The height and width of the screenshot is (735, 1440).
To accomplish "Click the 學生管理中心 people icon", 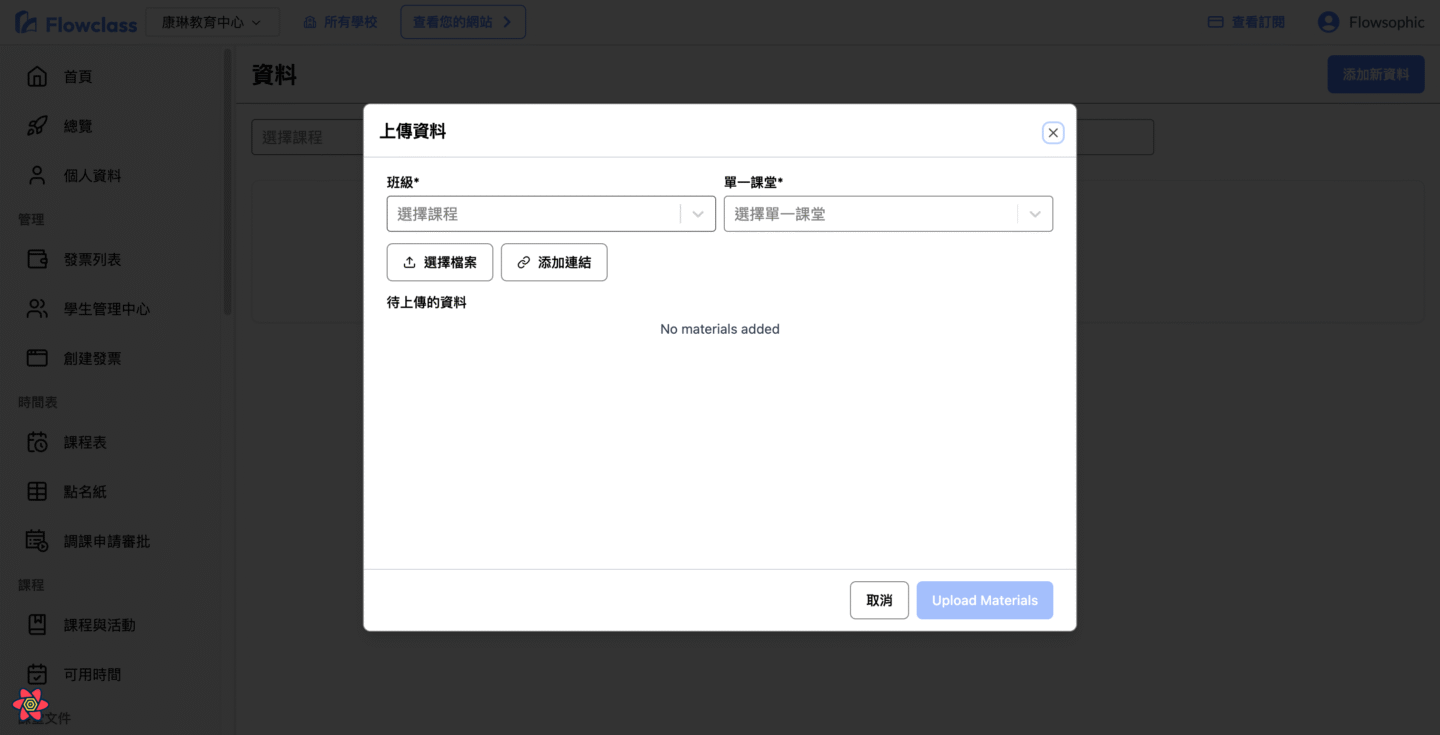I will coord(37,309).
